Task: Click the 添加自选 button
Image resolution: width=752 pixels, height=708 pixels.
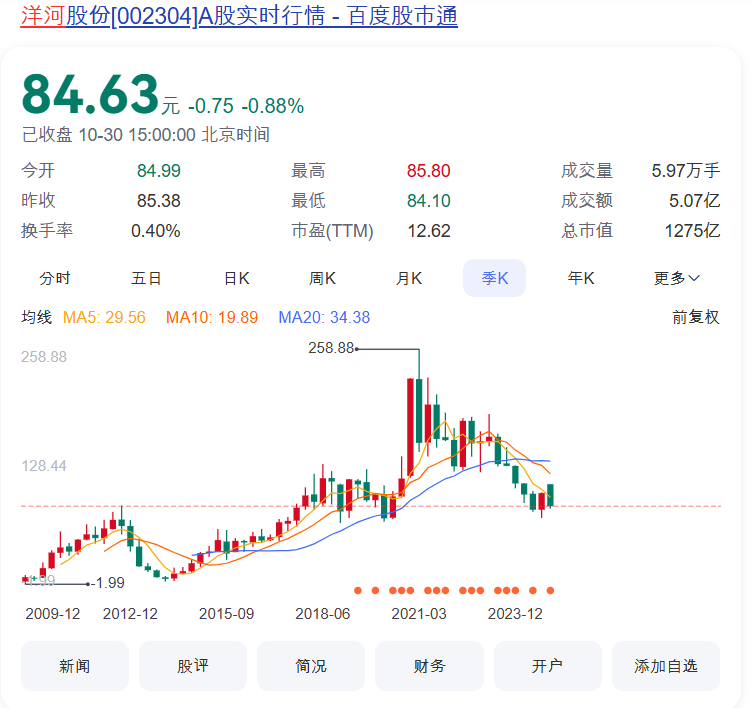Action: pyautogui.click(x=666, y=666)
